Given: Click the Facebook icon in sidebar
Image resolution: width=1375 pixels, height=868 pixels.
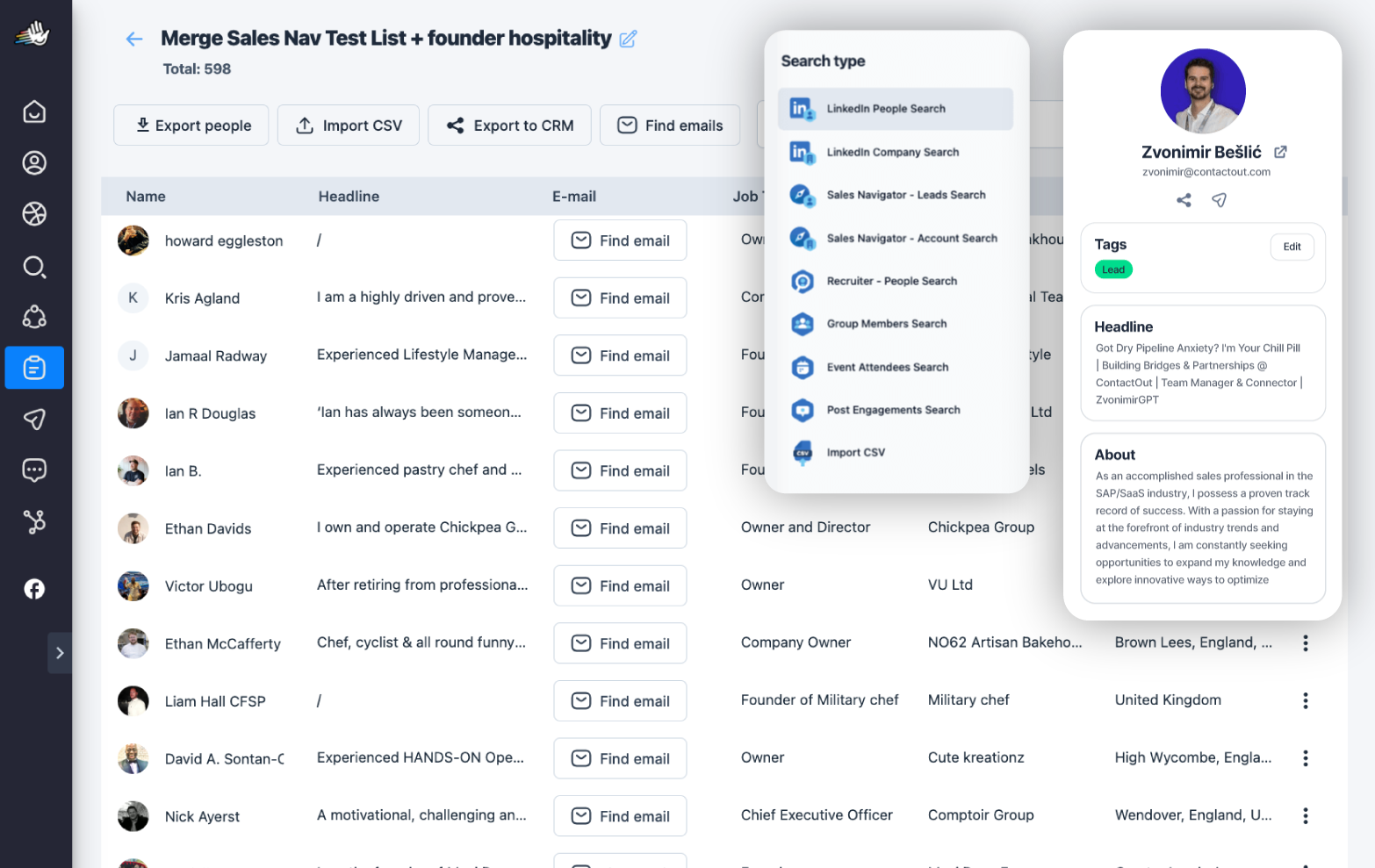Looking at the screenshot, I should [x=34, y=589].
